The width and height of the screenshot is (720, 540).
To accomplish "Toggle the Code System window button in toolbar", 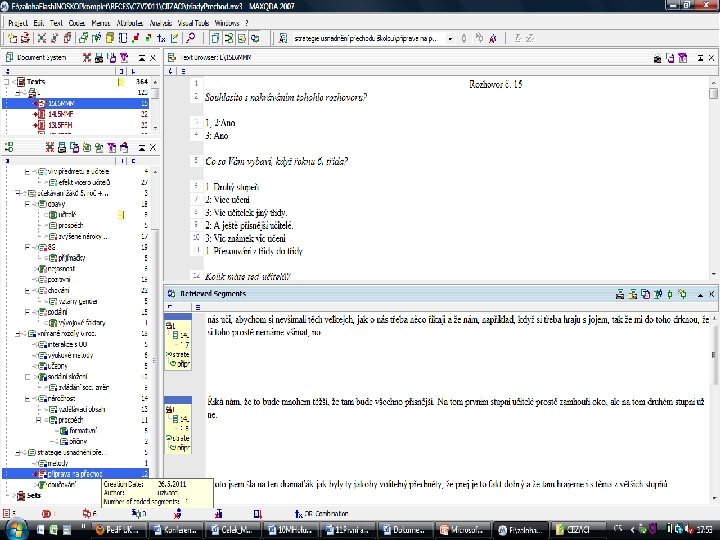I will [x=228, y=38].
